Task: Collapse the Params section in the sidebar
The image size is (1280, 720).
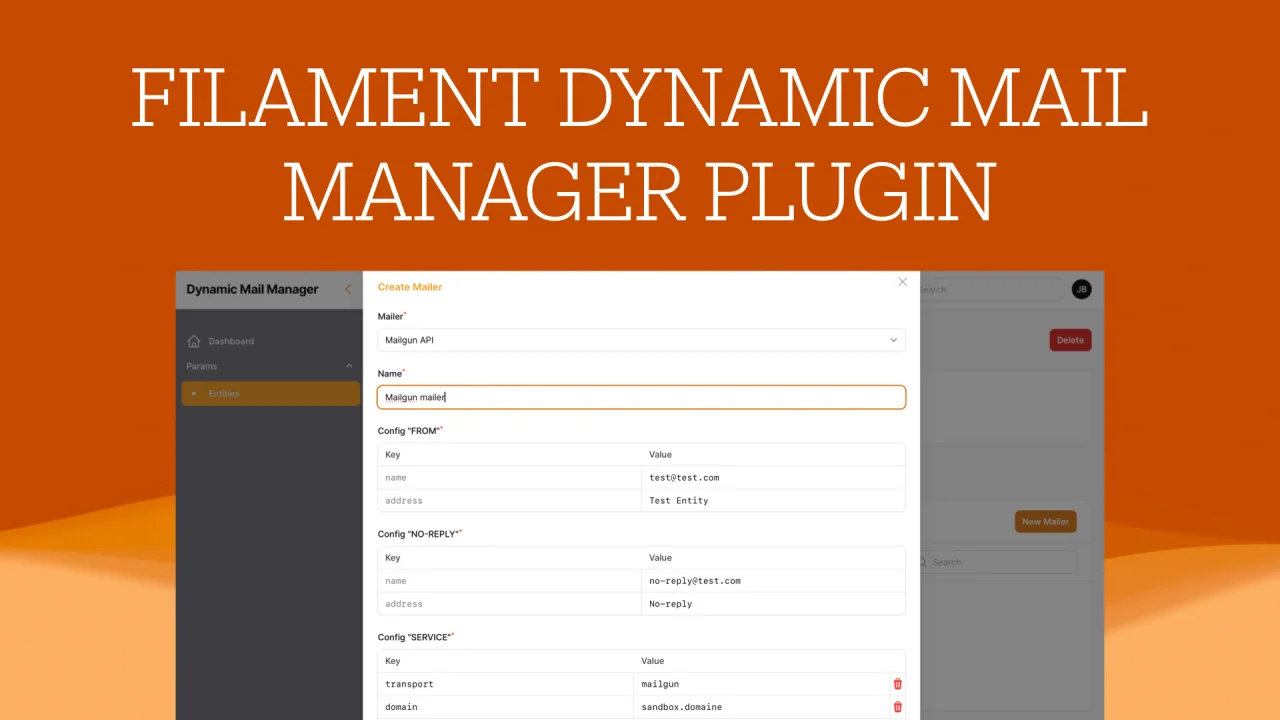Action: 348,366
